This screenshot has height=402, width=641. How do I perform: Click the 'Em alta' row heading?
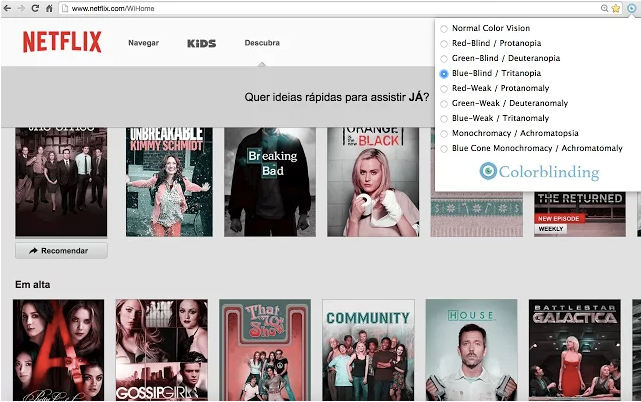33,285
